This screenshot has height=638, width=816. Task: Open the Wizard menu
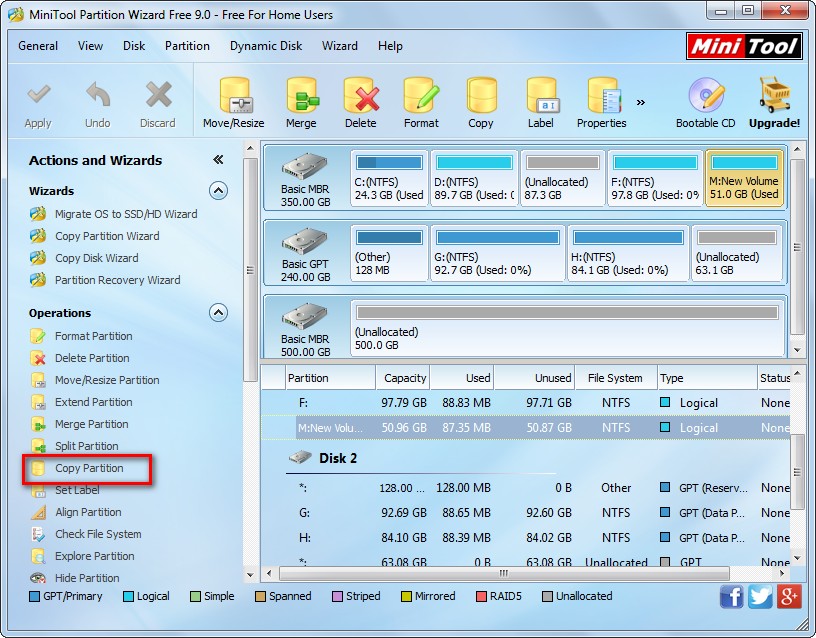coord(340,46)
